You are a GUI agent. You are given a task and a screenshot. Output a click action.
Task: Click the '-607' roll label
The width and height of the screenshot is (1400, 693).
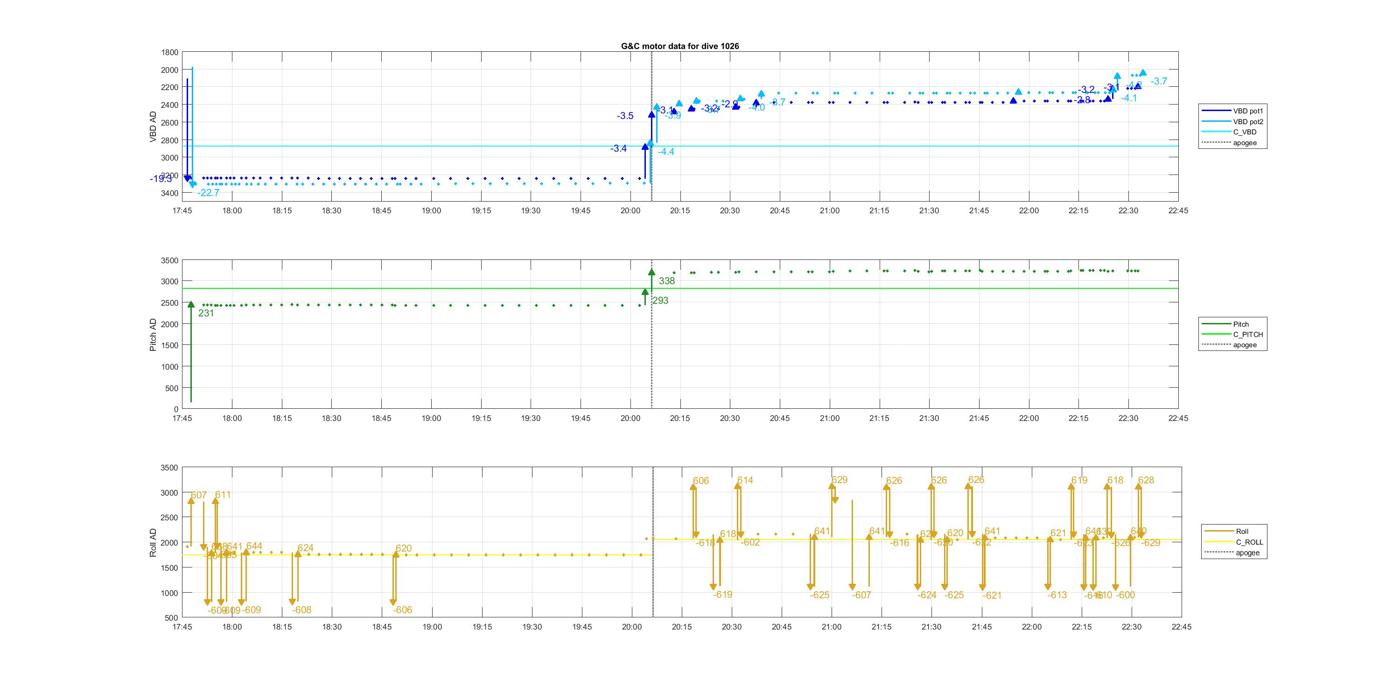(x=861, y=595)
